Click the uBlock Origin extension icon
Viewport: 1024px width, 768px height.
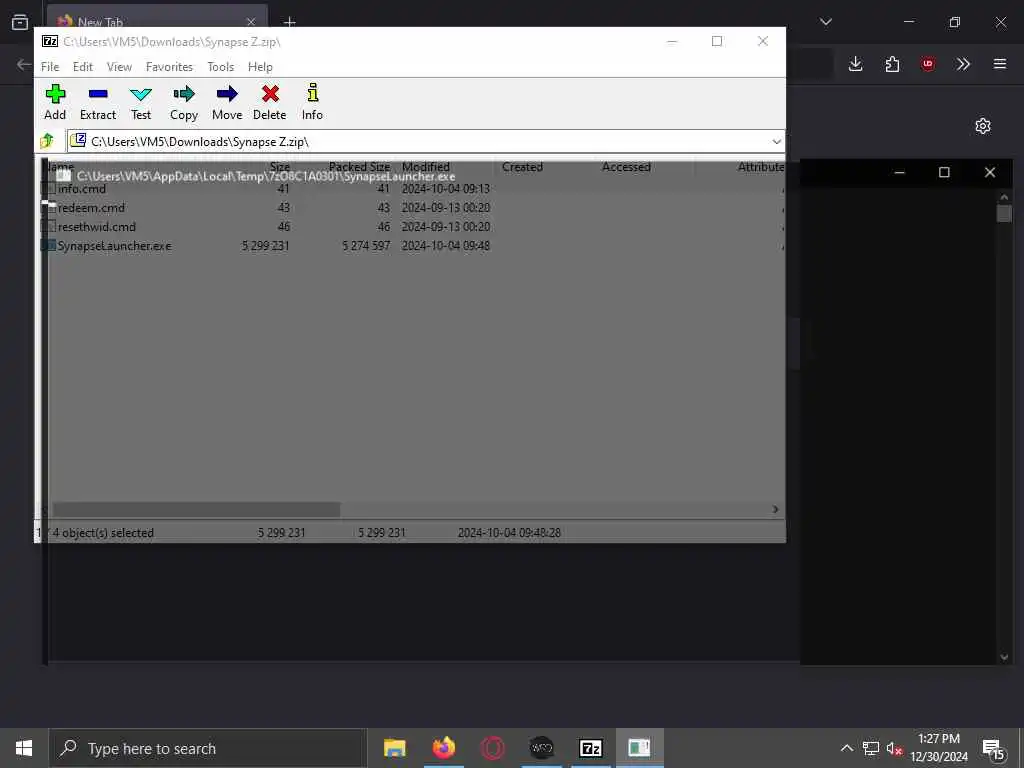928,64
